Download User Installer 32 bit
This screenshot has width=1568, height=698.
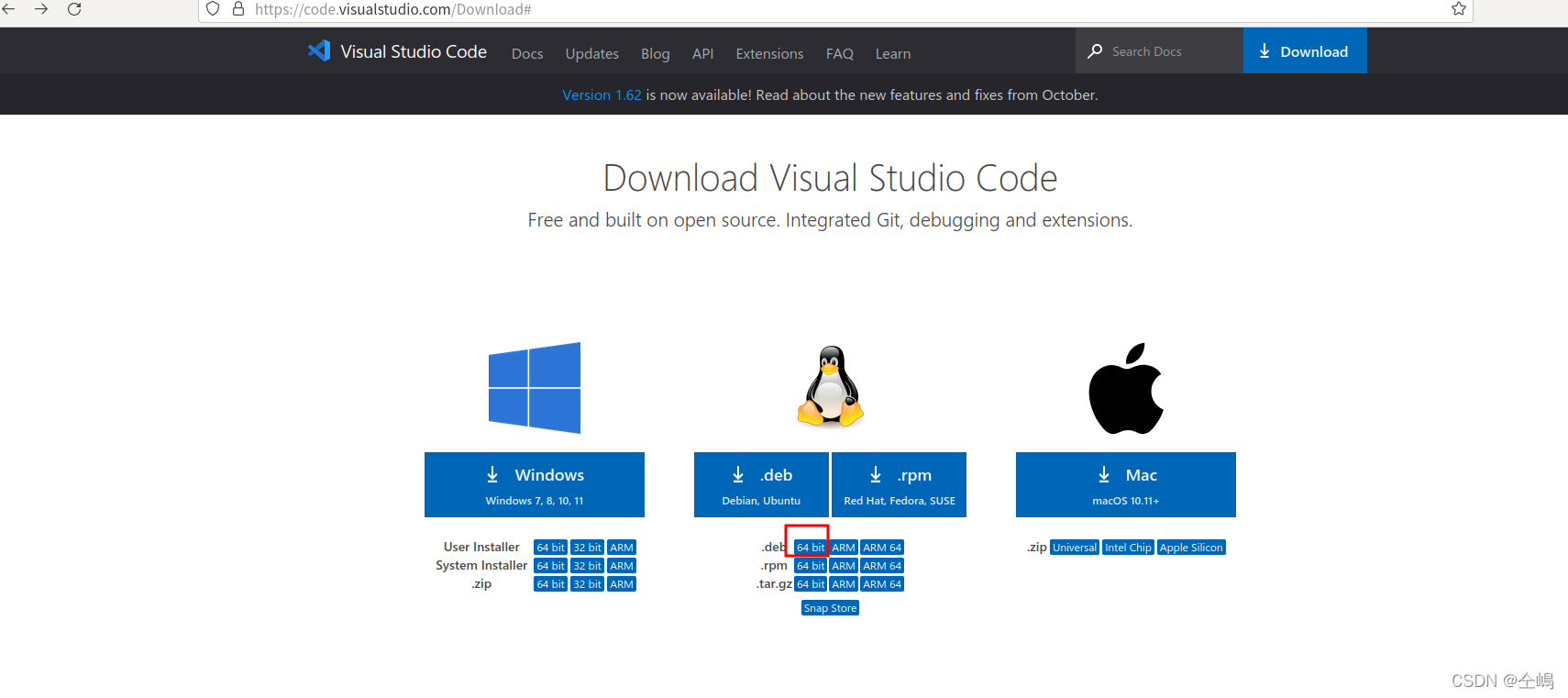click(x=588, y=548)
